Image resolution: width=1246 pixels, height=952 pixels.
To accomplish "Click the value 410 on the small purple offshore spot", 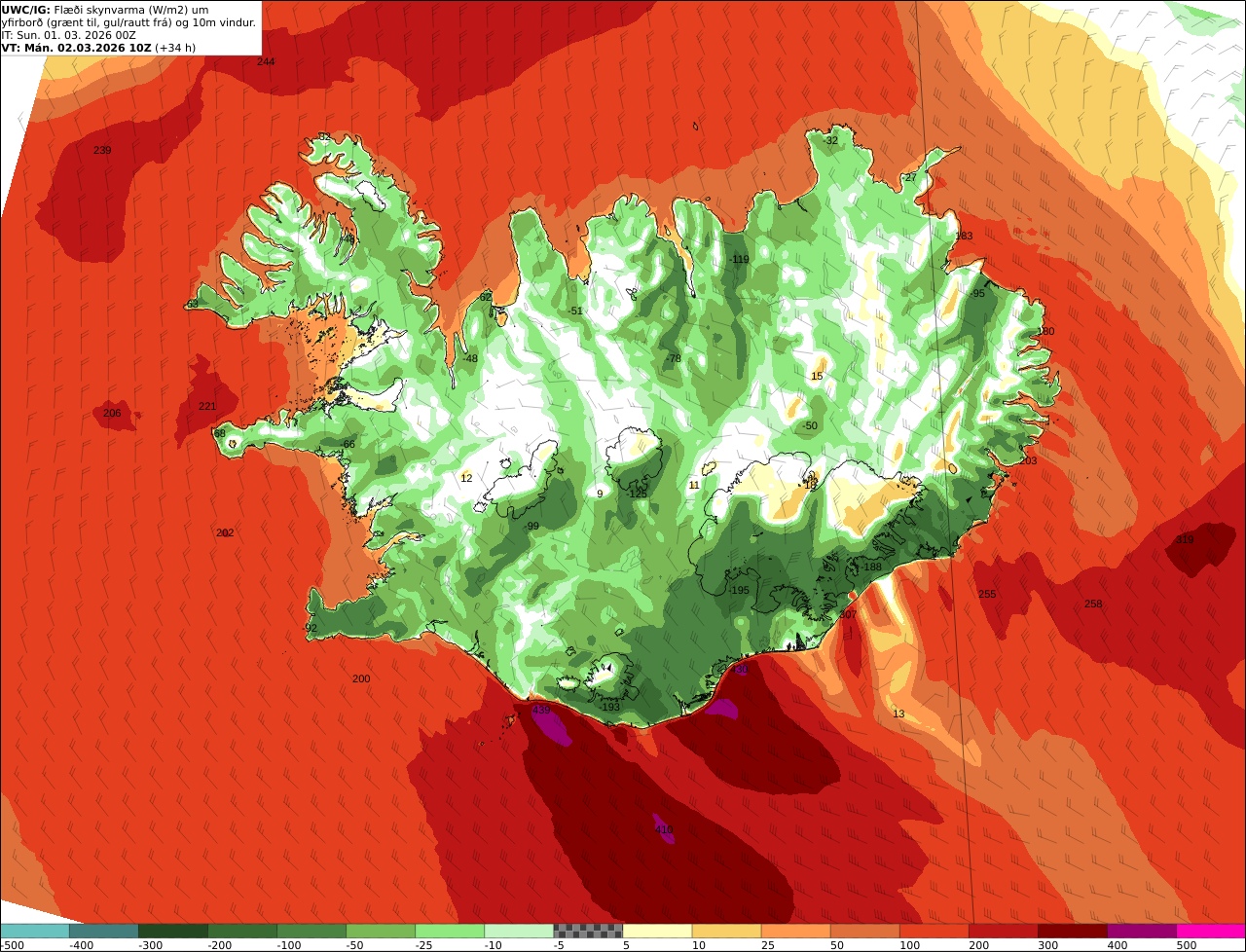I will pos(664,829).
